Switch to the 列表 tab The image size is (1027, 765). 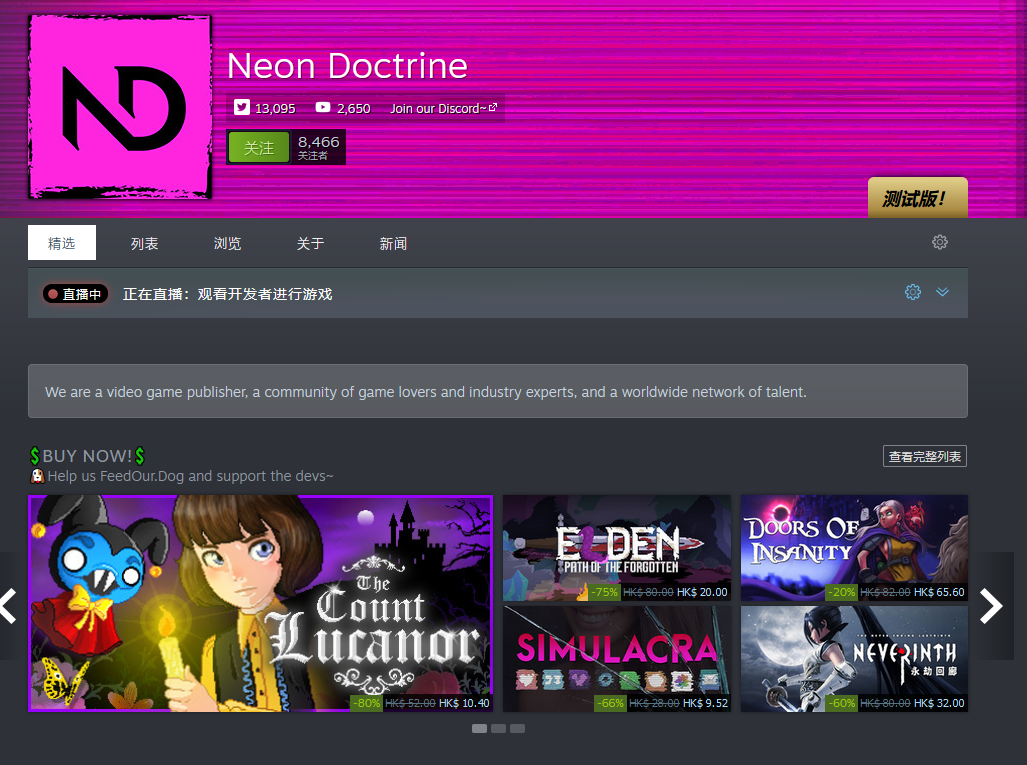click(144, 244)
